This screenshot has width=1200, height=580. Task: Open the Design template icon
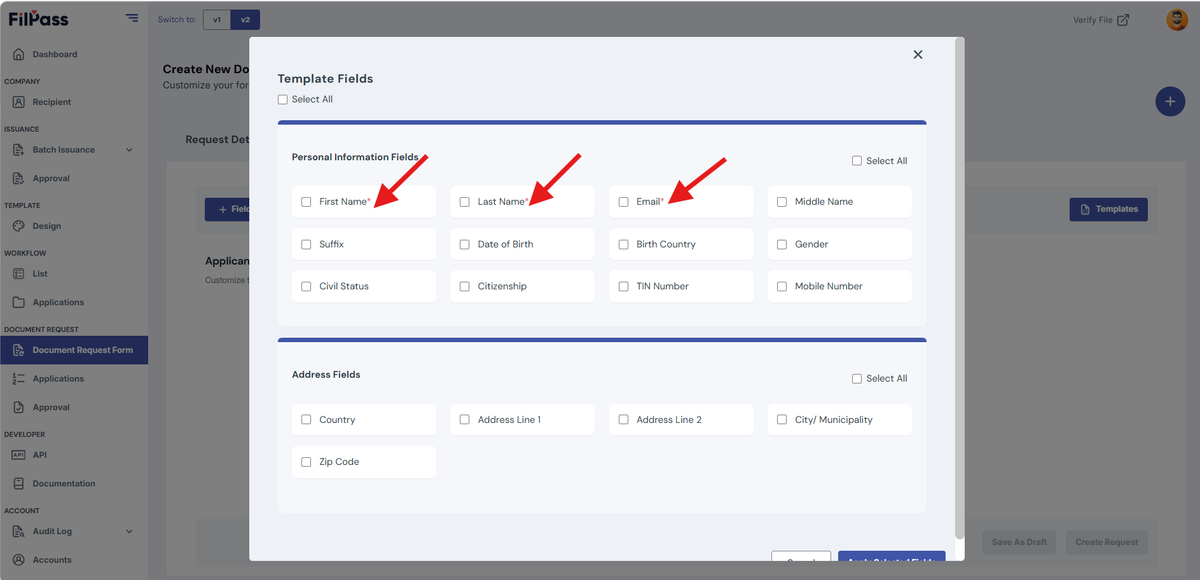coord(19,226)
